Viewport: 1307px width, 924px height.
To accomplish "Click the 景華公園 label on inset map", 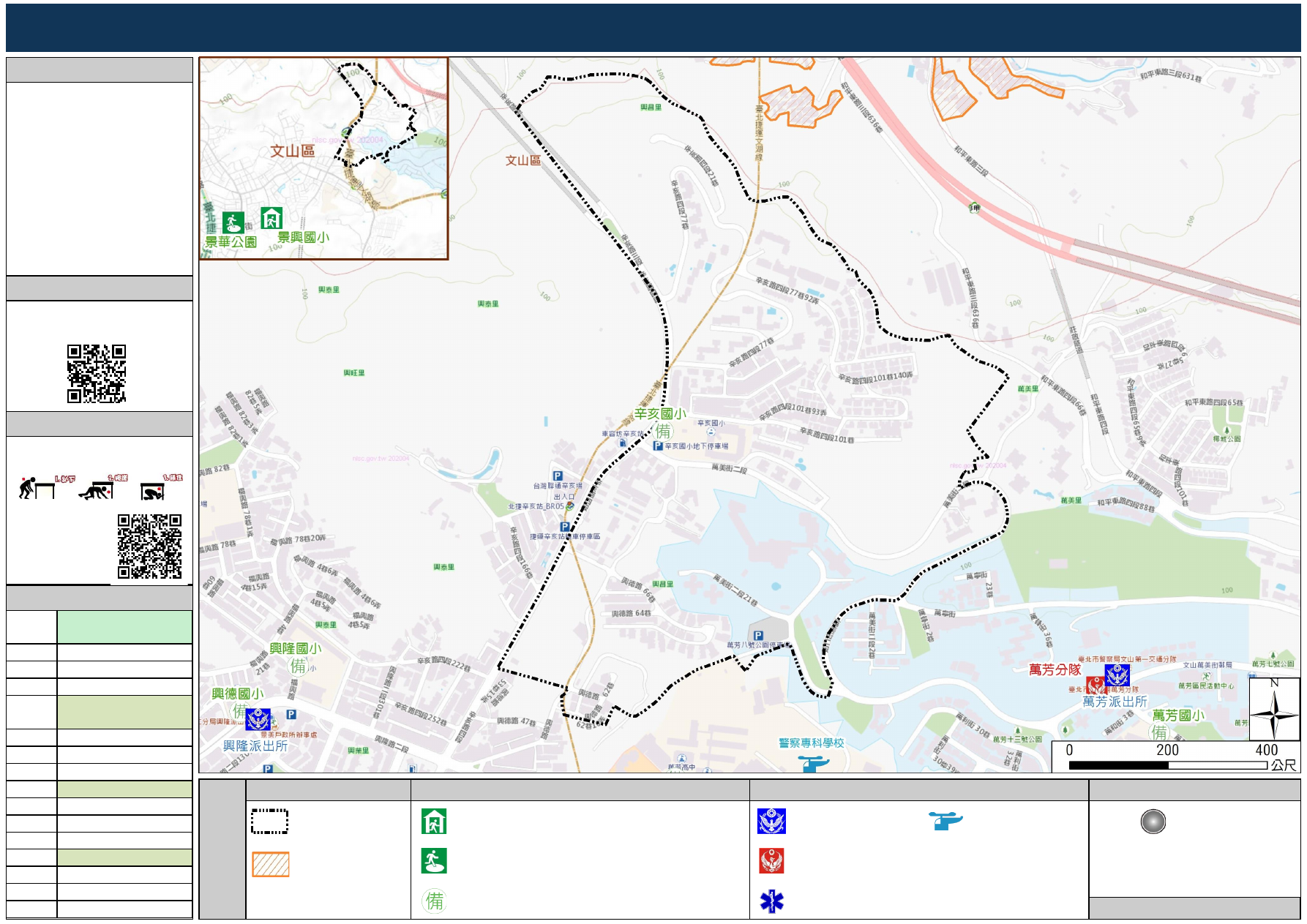I will point(231,241).
